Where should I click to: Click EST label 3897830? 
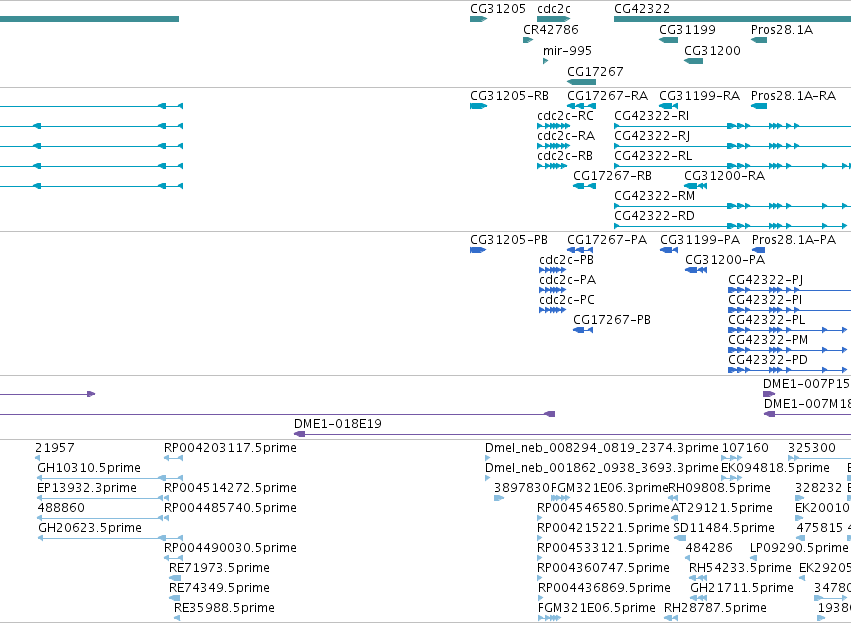[x=522, y=488]
